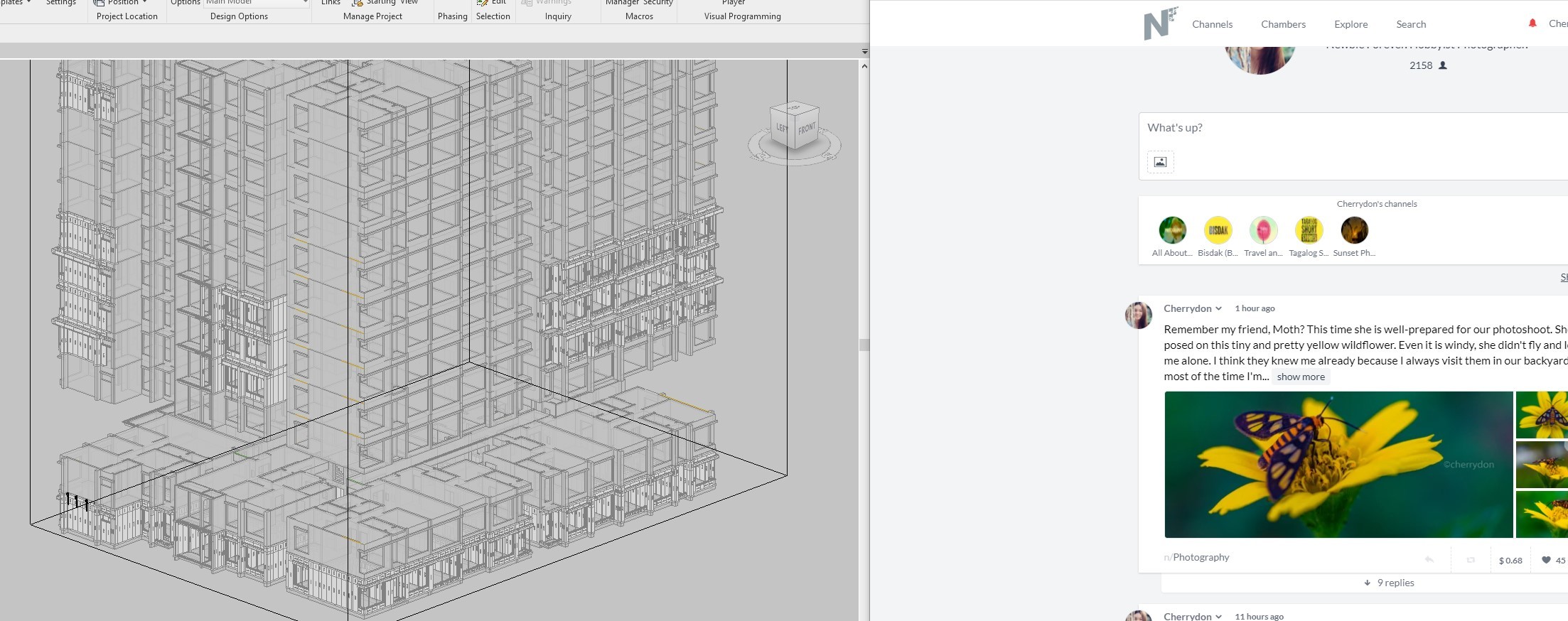Viewport: 1568px width, 621px height.
Task: Click the TOP face of the ViewCube
Action: [x=795, y=108]
